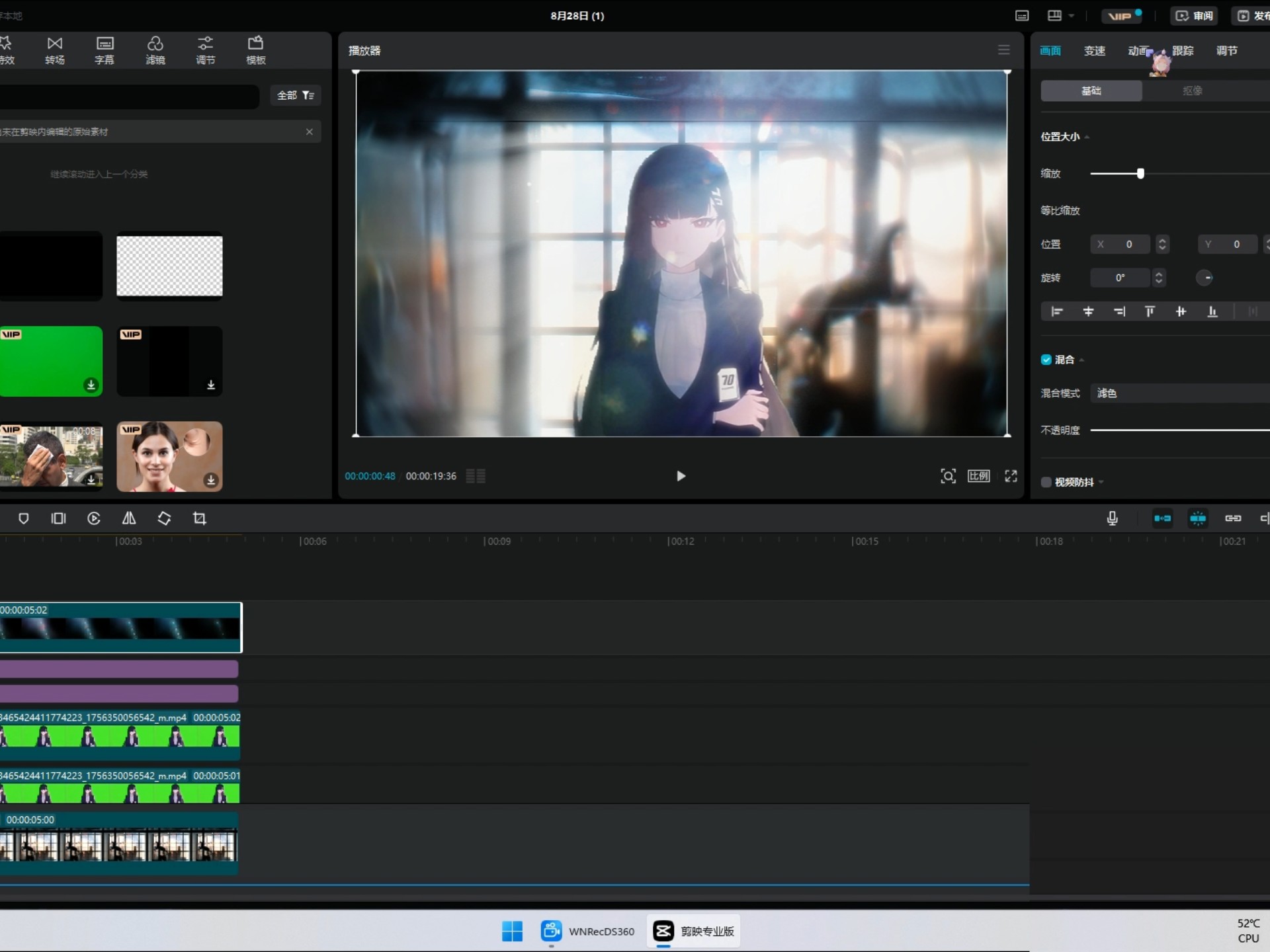Click the X position input field
The image size is (1270, 952).
coord(1120,244)
